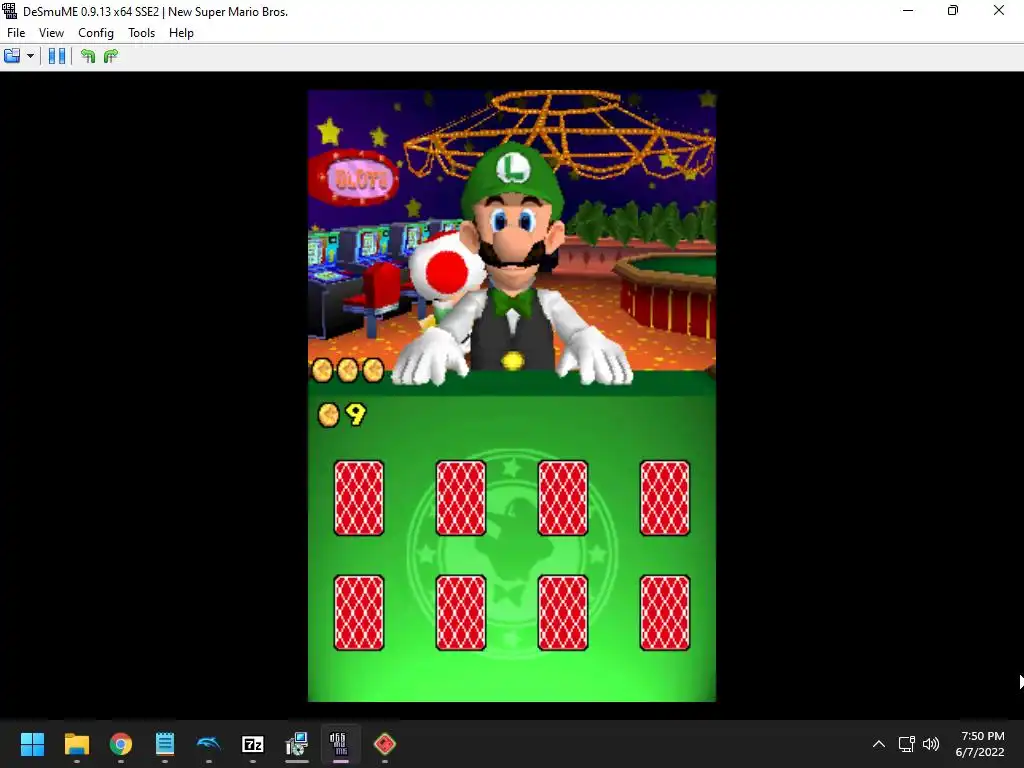Show hidden system tray icons
Image resolution: width=1024 pixels, height=768 pixels.
(879, 744)
